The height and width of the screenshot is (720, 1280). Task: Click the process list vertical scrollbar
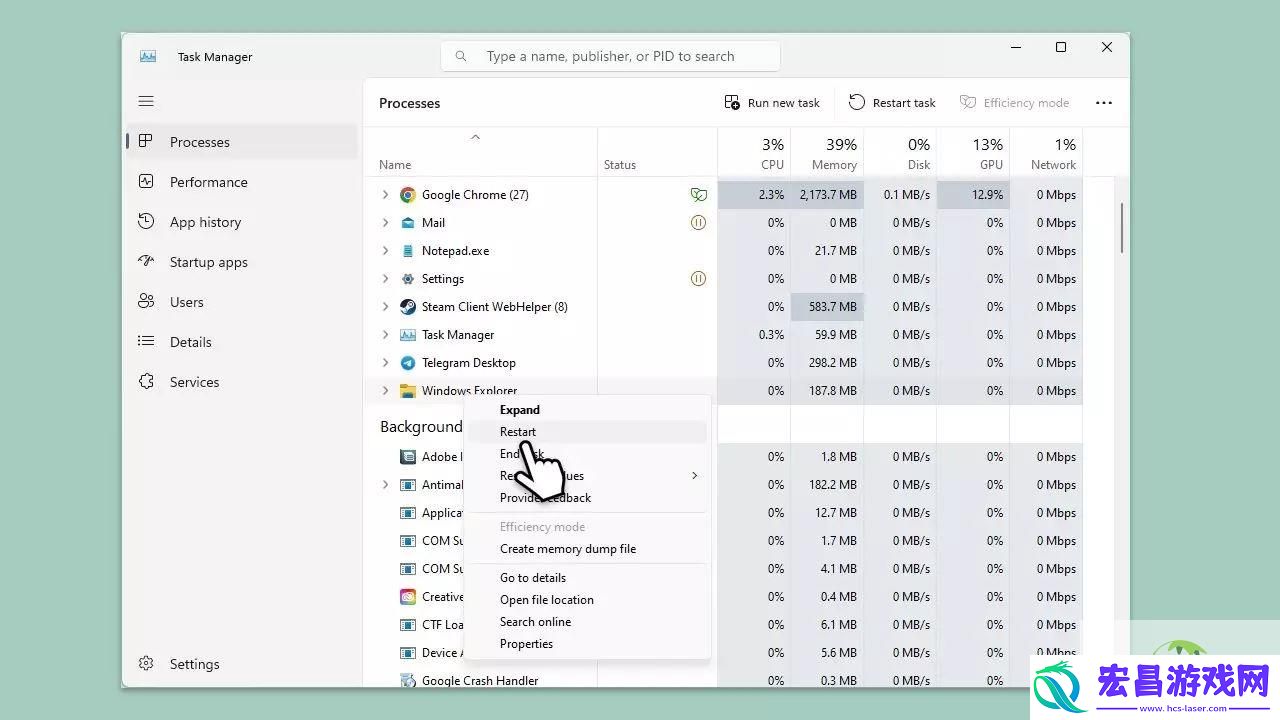point(1122,228)
